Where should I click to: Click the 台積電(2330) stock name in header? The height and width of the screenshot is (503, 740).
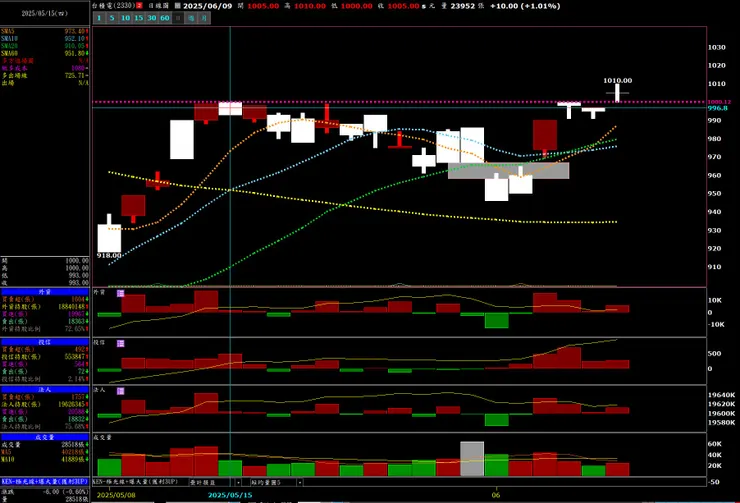[x=113, y=6]
